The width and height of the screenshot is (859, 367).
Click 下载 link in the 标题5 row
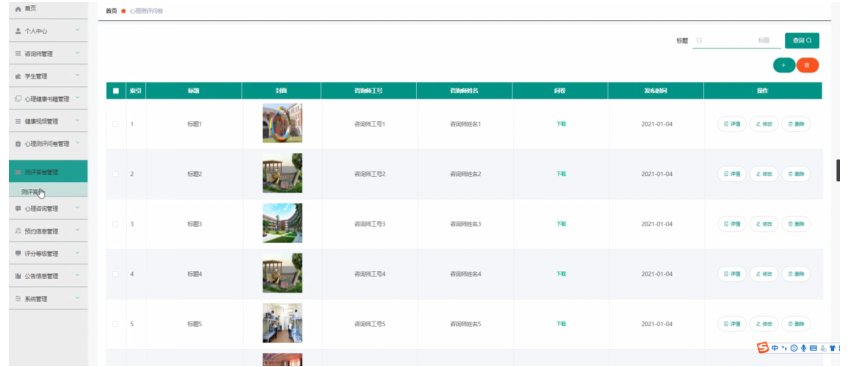[561, 324]
